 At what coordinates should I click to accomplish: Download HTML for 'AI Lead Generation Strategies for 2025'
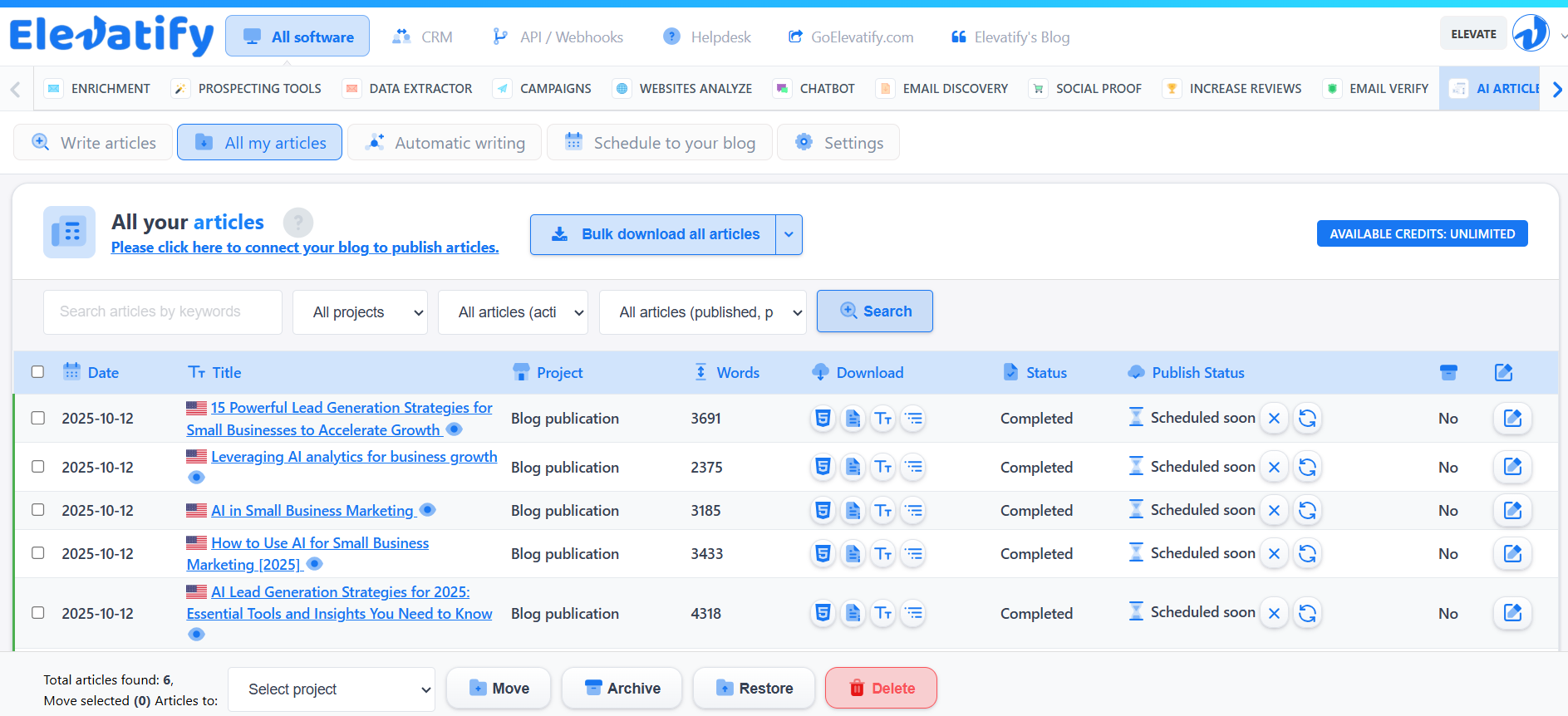[823, 613]
